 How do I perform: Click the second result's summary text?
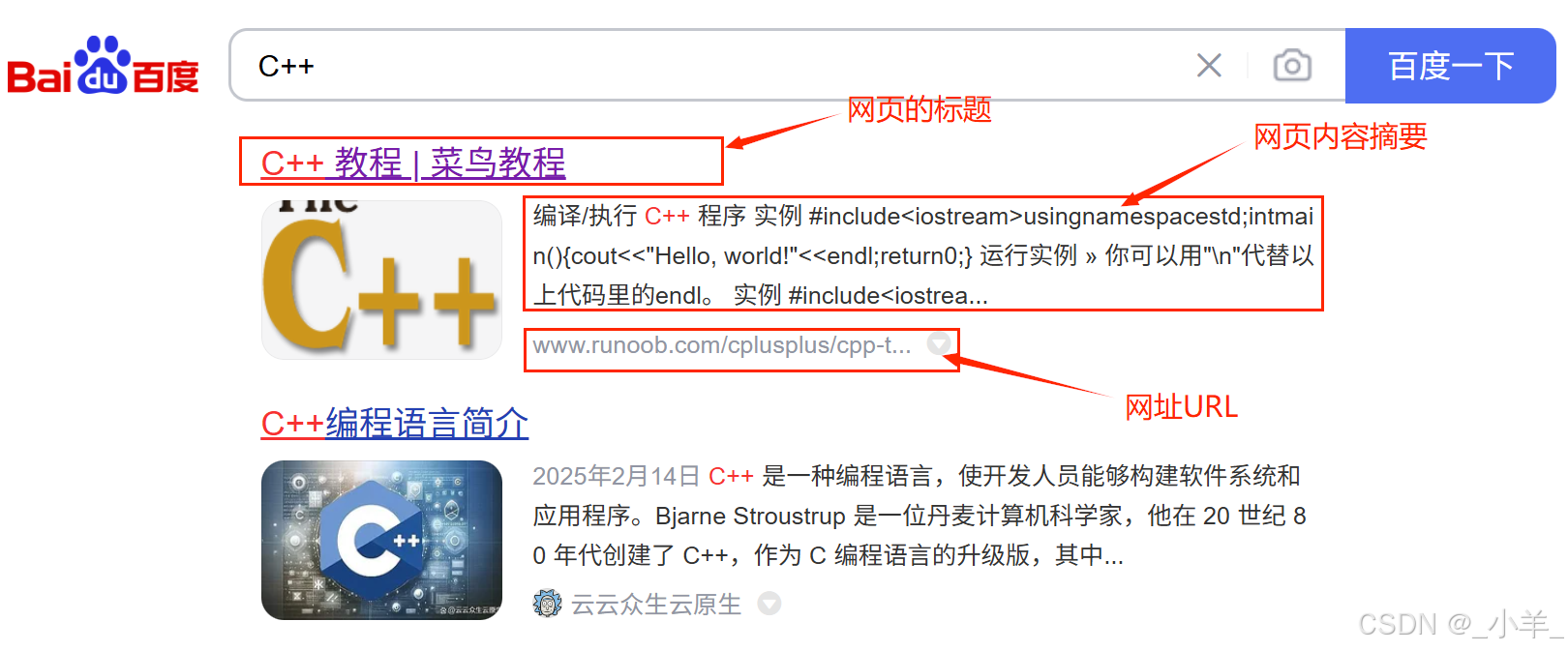(x=920, y=516)
